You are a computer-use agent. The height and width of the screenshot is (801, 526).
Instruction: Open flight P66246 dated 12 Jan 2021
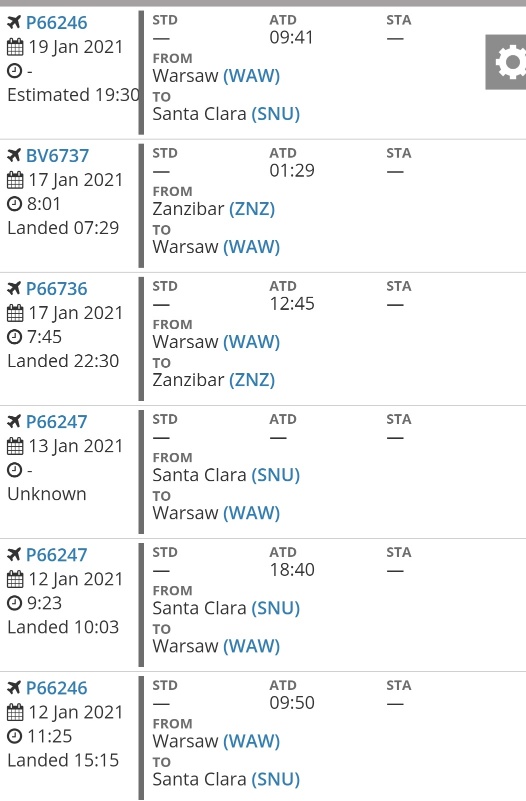click(57, 688)
